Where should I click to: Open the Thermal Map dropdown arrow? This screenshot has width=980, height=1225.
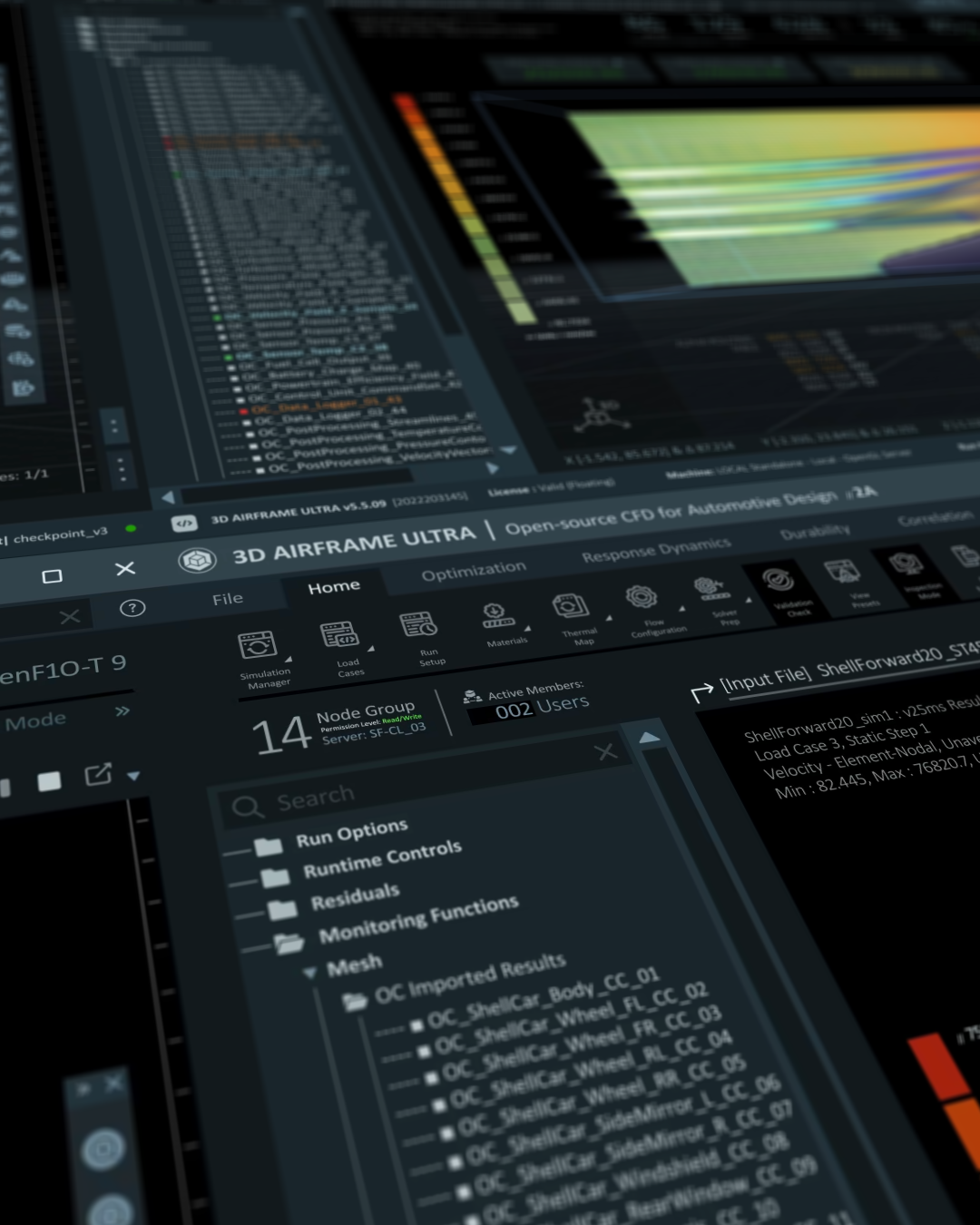[609, 618]
